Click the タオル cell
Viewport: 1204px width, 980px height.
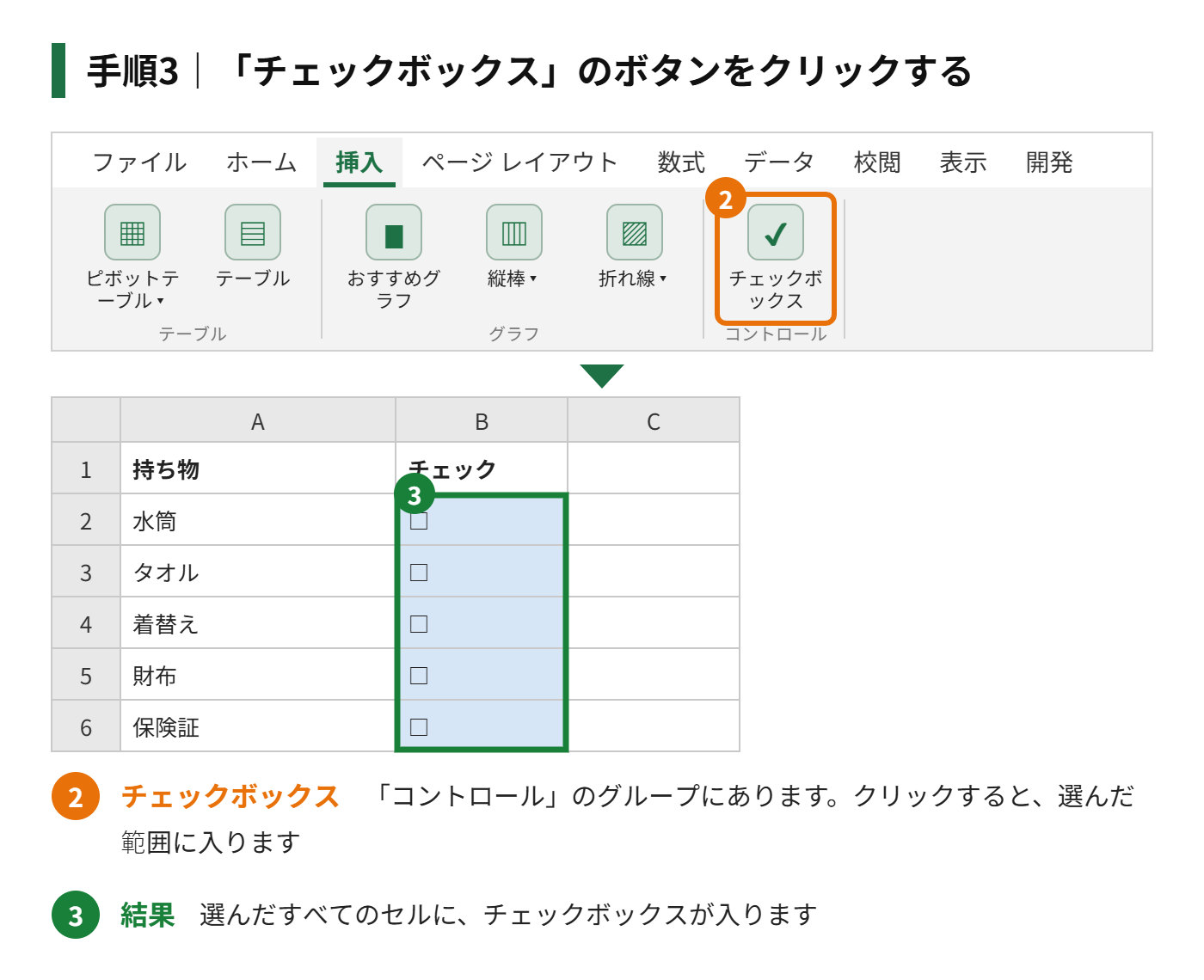[258, 572]
